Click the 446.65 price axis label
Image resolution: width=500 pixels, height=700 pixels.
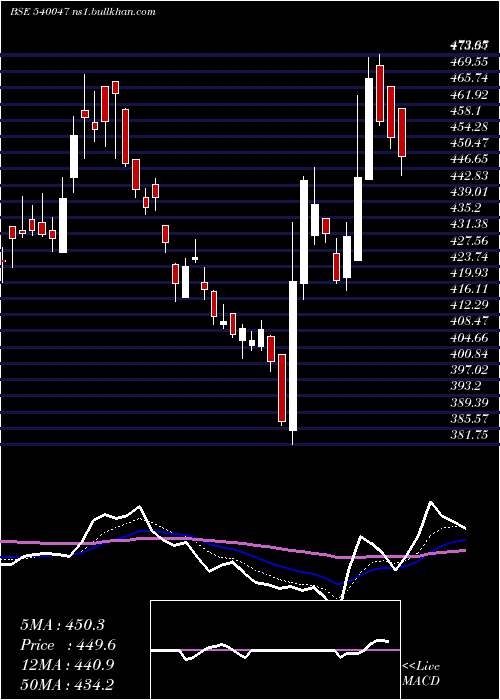469,159
